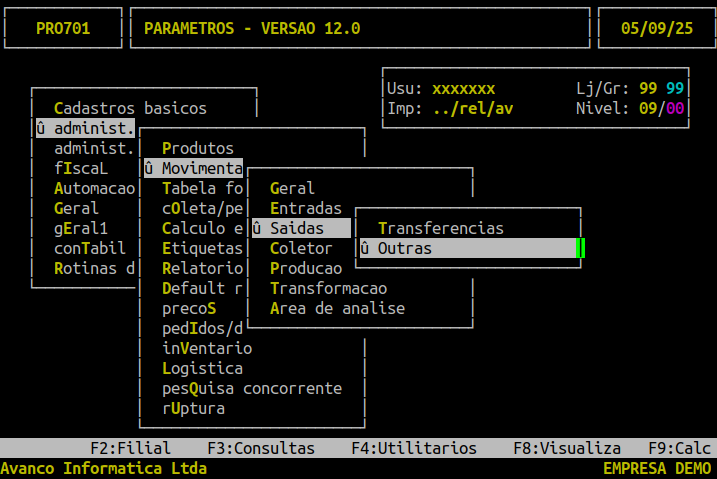Select Transformacao submenu entry

click(x=328, y=288)
